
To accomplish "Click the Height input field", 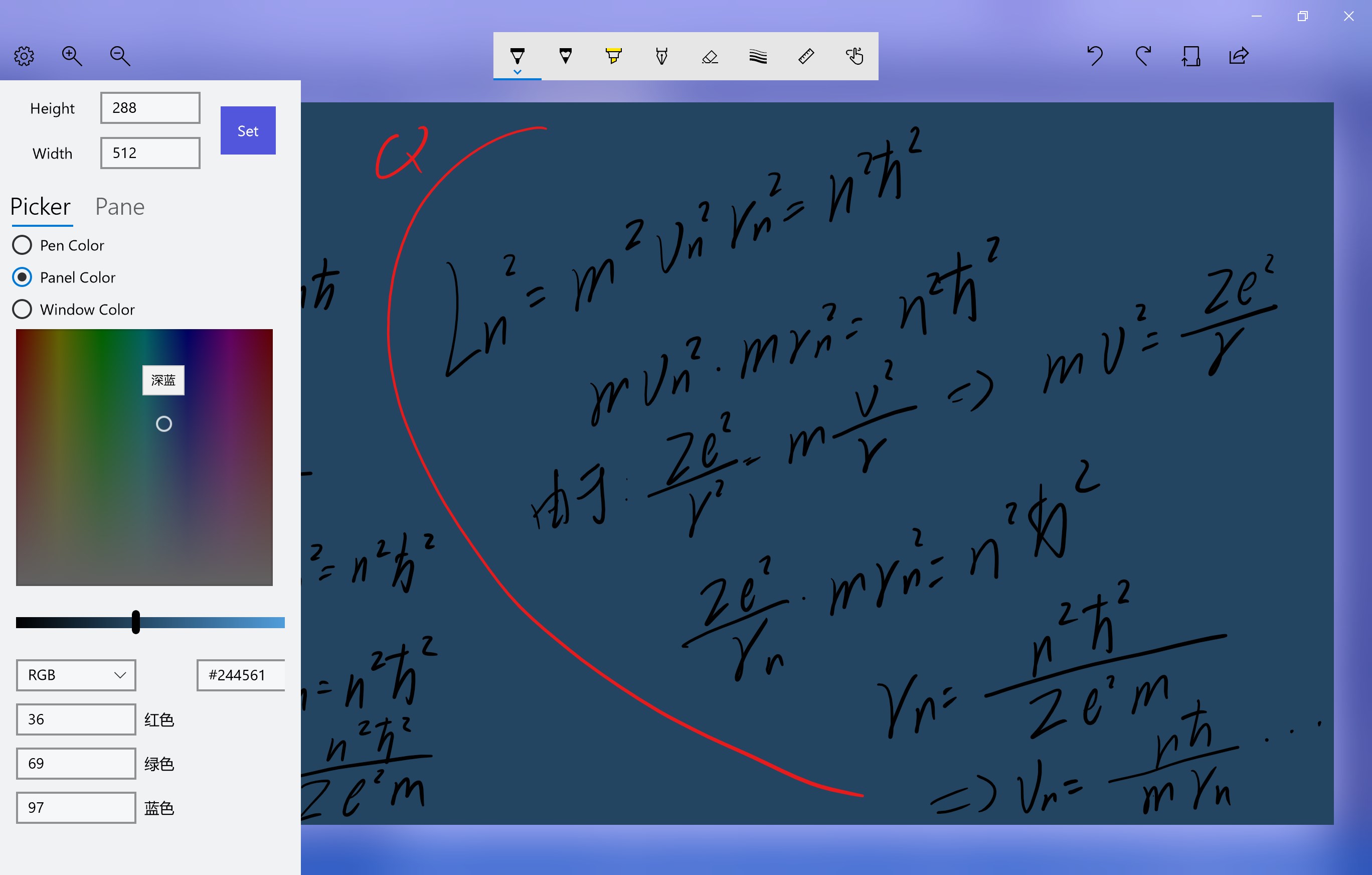I will pos(150,108).
